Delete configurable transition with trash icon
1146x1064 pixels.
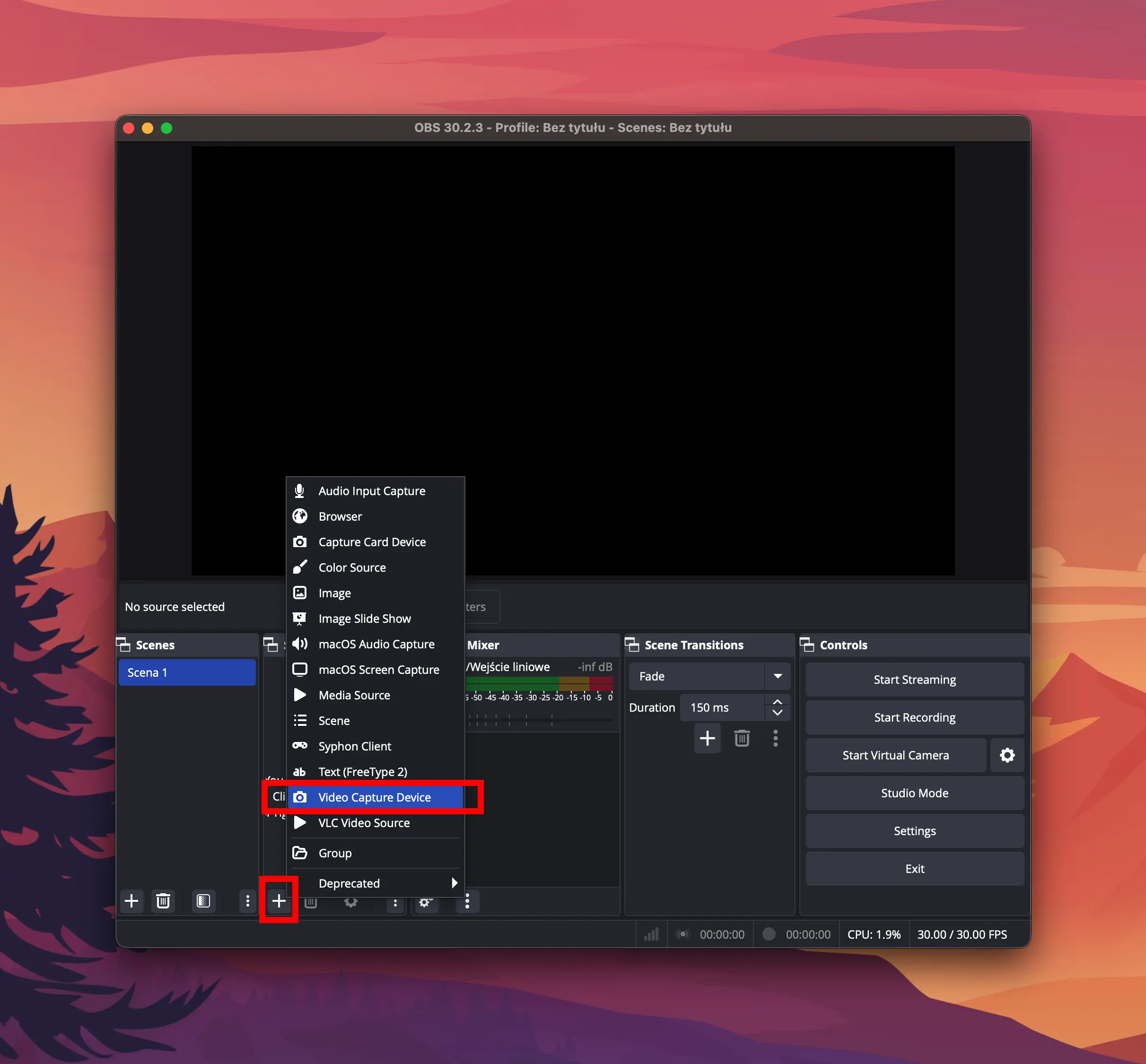[742, 738]
